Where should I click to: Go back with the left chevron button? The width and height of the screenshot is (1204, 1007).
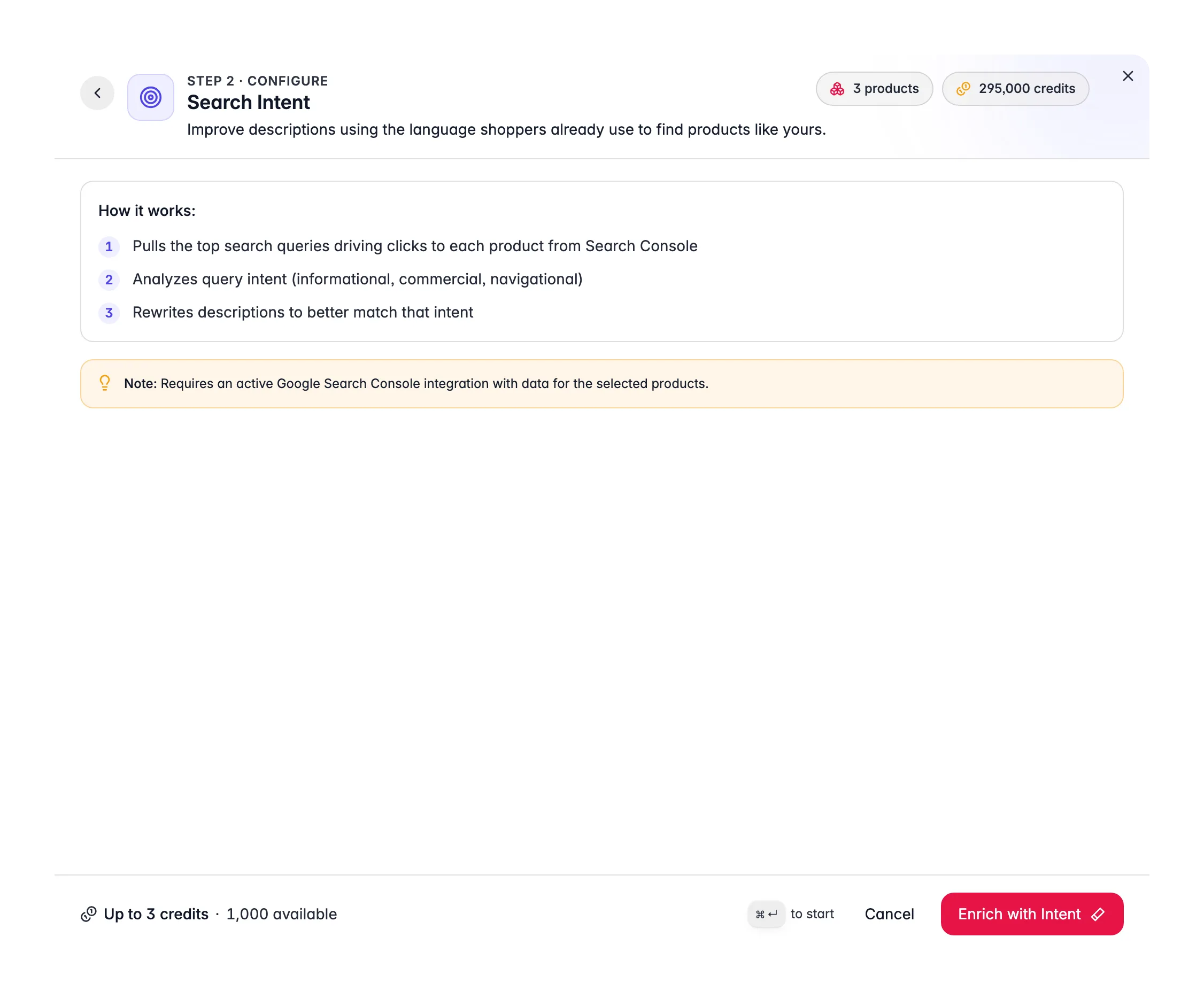coord(97,93)
